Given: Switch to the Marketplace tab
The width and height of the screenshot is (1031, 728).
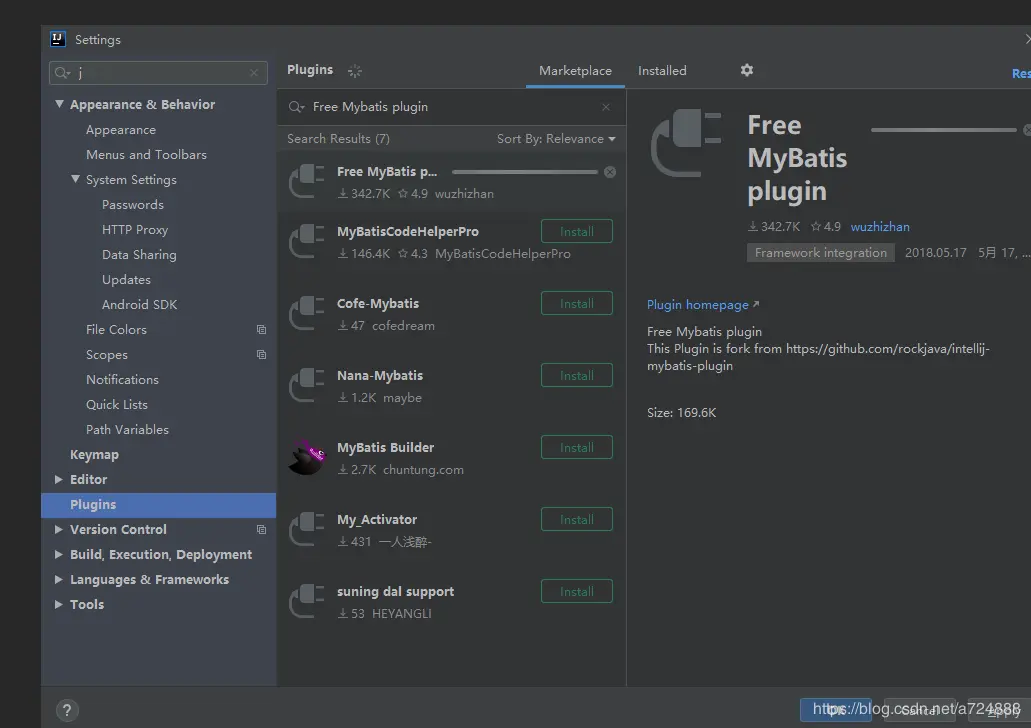Looking at the screenshot, I should coord(575,70).
